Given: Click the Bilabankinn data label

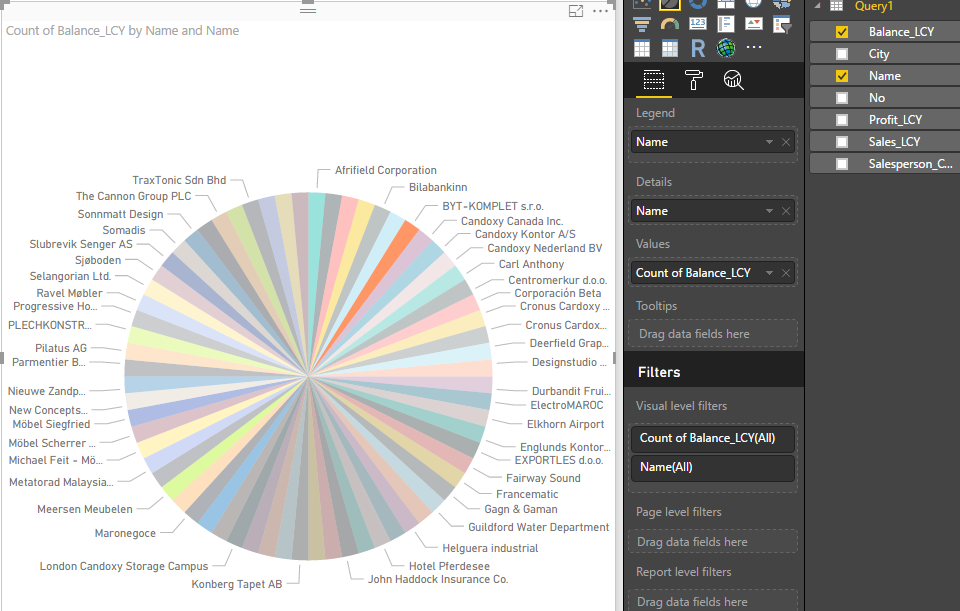Looking at the screenshot, I should pos(438,187).
